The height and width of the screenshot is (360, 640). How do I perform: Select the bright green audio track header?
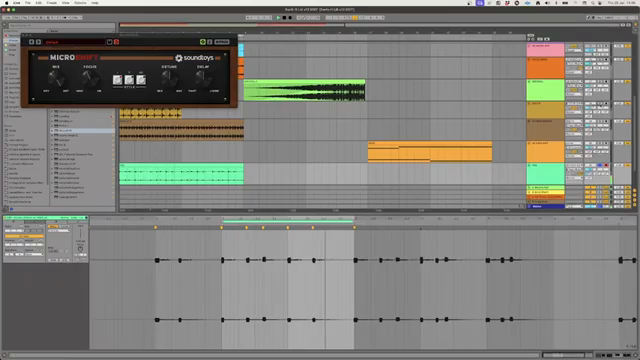[x=545, y=90]
